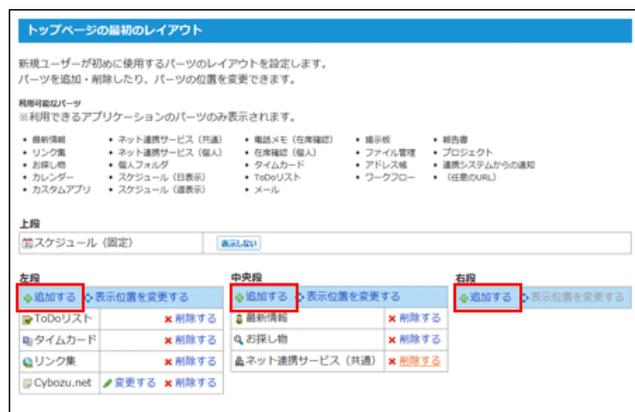Image resolution: width=635 pixels, height=412 pixels.
Task: Click the リンク集 globe icon
Action: [x=27, y=362]
